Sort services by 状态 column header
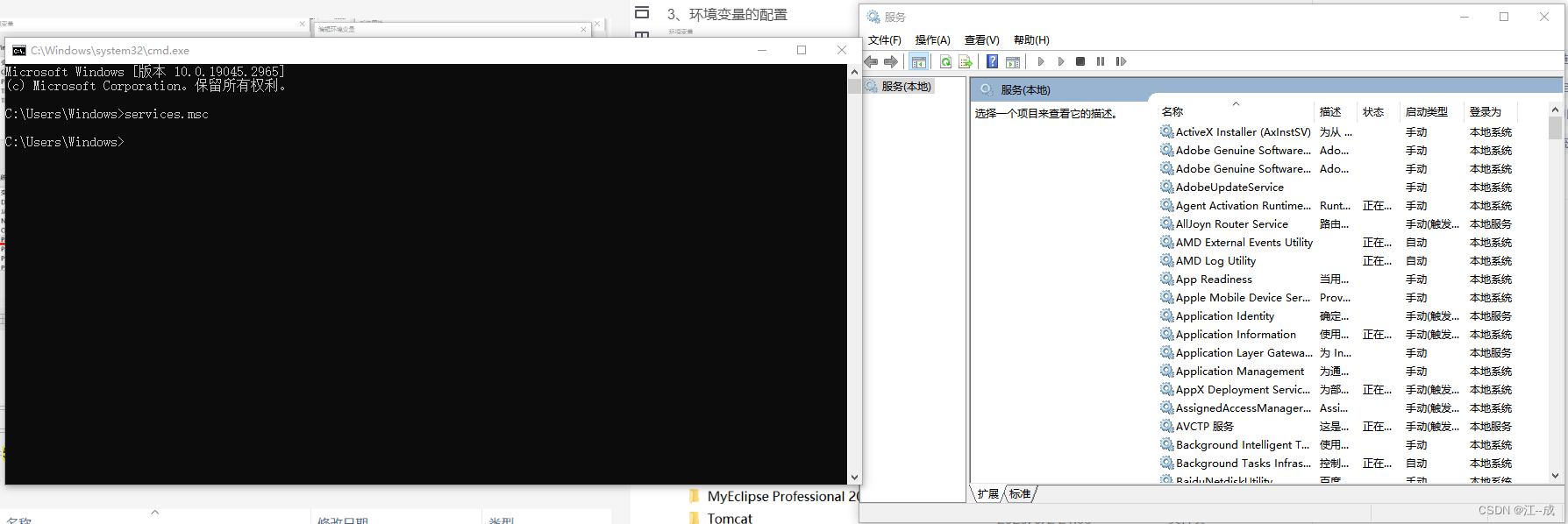1568x524 pixels. tap(1379, 111)
